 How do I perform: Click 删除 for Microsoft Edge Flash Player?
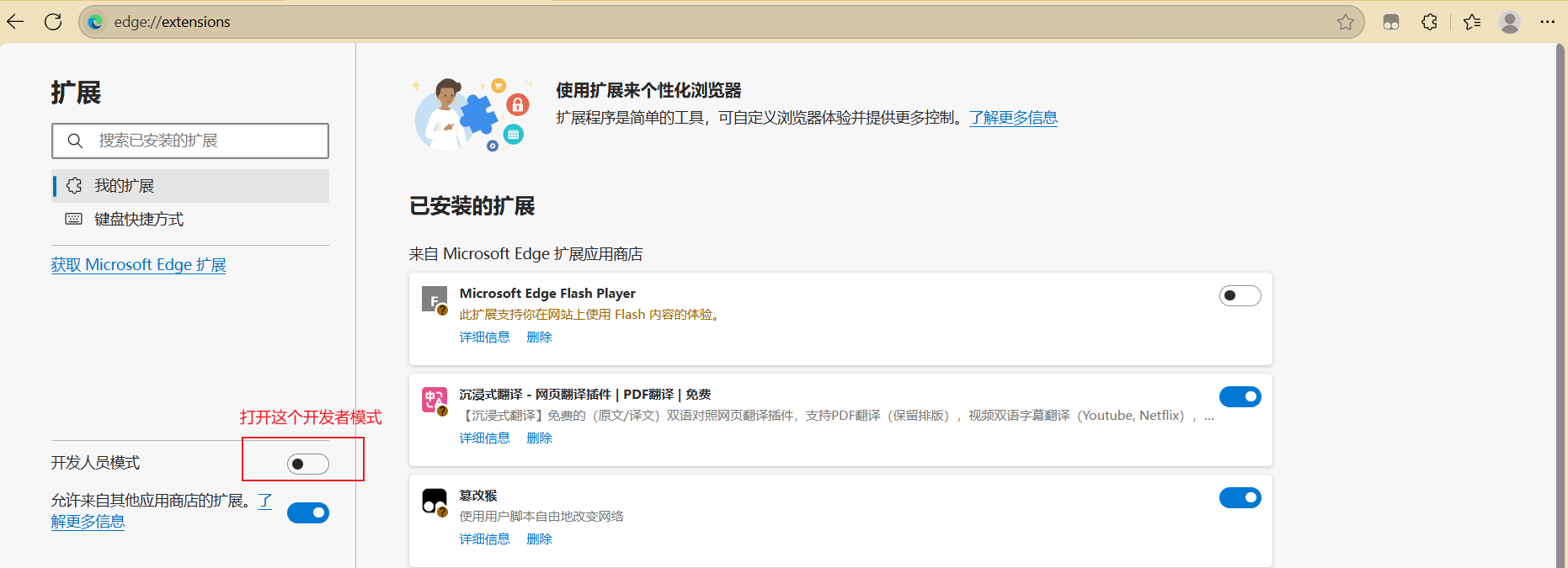point(539,337)
